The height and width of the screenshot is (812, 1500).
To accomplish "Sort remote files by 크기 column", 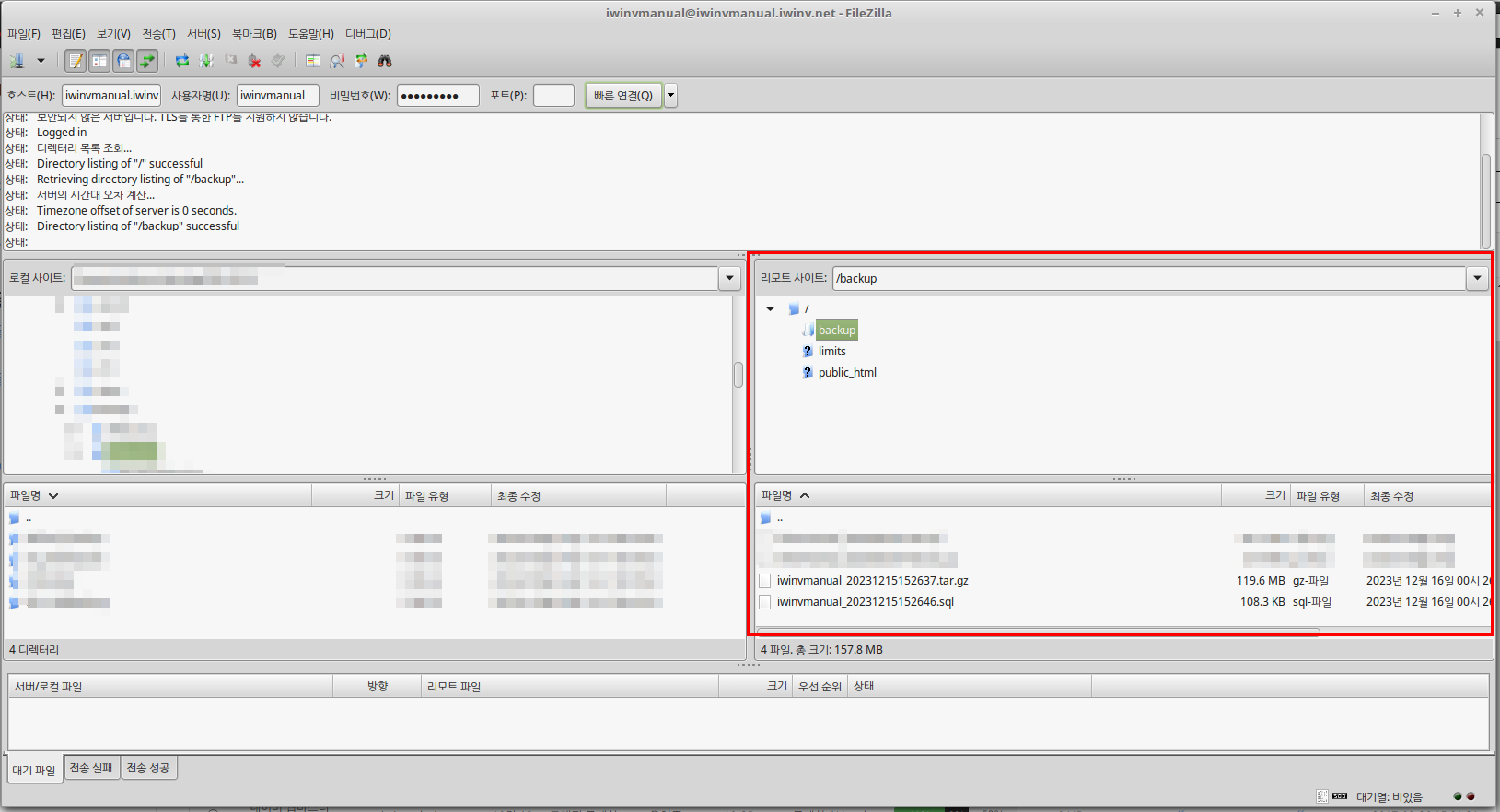I will click(1256, 495).
